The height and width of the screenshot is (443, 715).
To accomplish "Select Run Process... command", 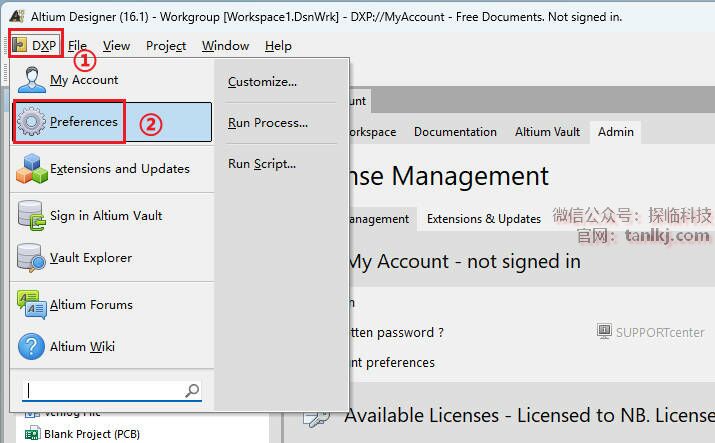I will pyautogui.click(x=268, y=123).
